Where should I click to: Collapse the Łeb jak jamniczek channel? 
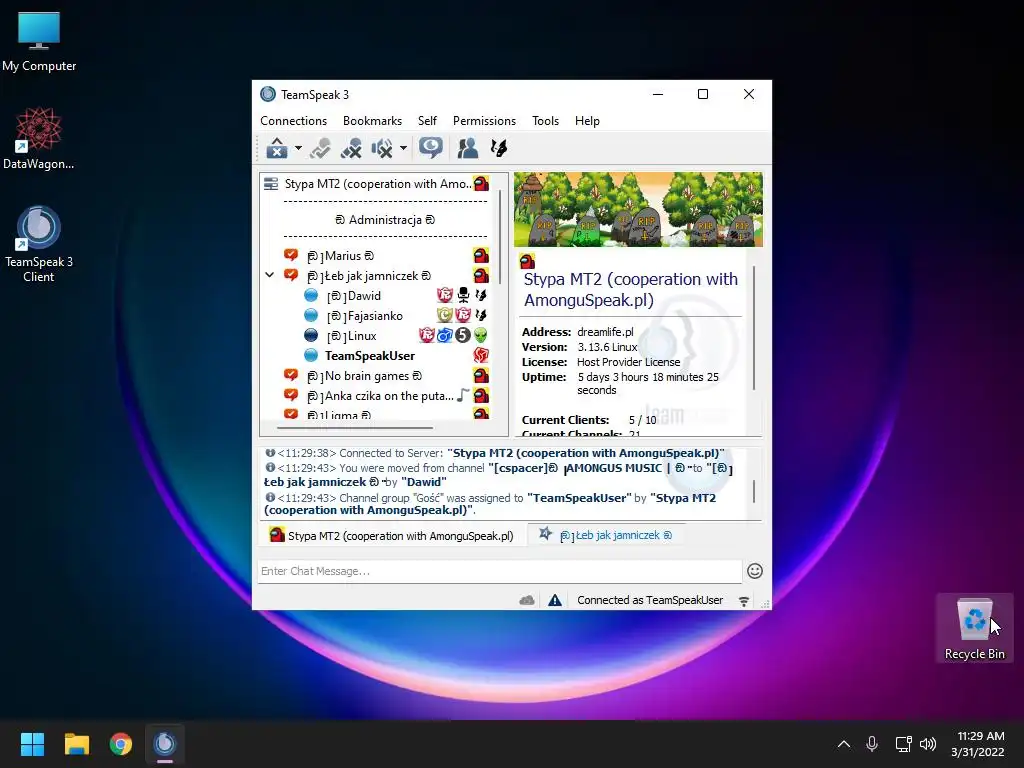269,276
